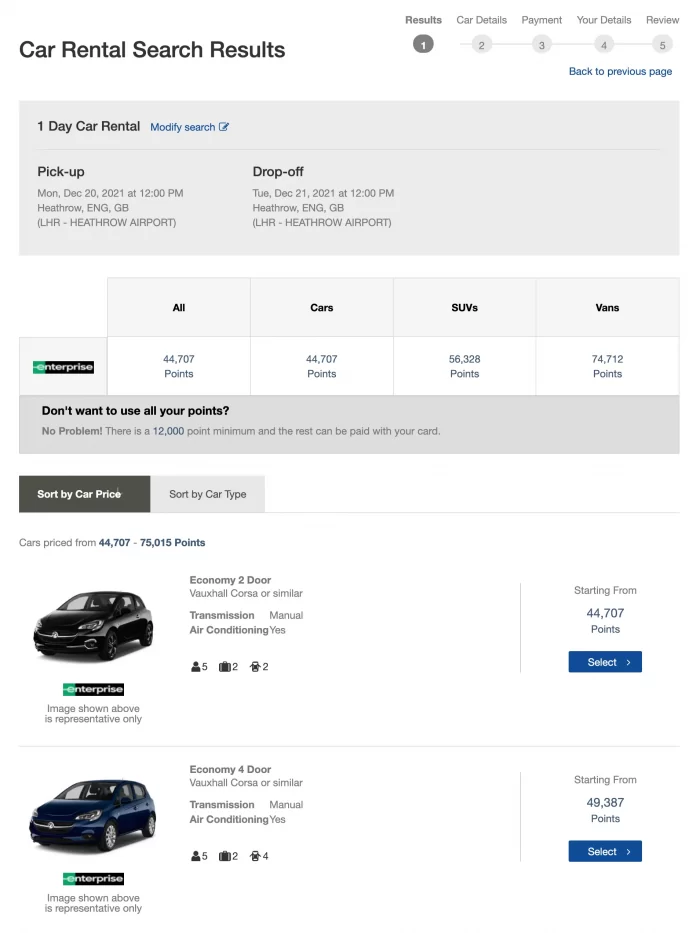The height and width of the screenshot is (933, 700).
Task: Click the door count icon for Economy 2 Door
Action: click(x=255, y=666)
